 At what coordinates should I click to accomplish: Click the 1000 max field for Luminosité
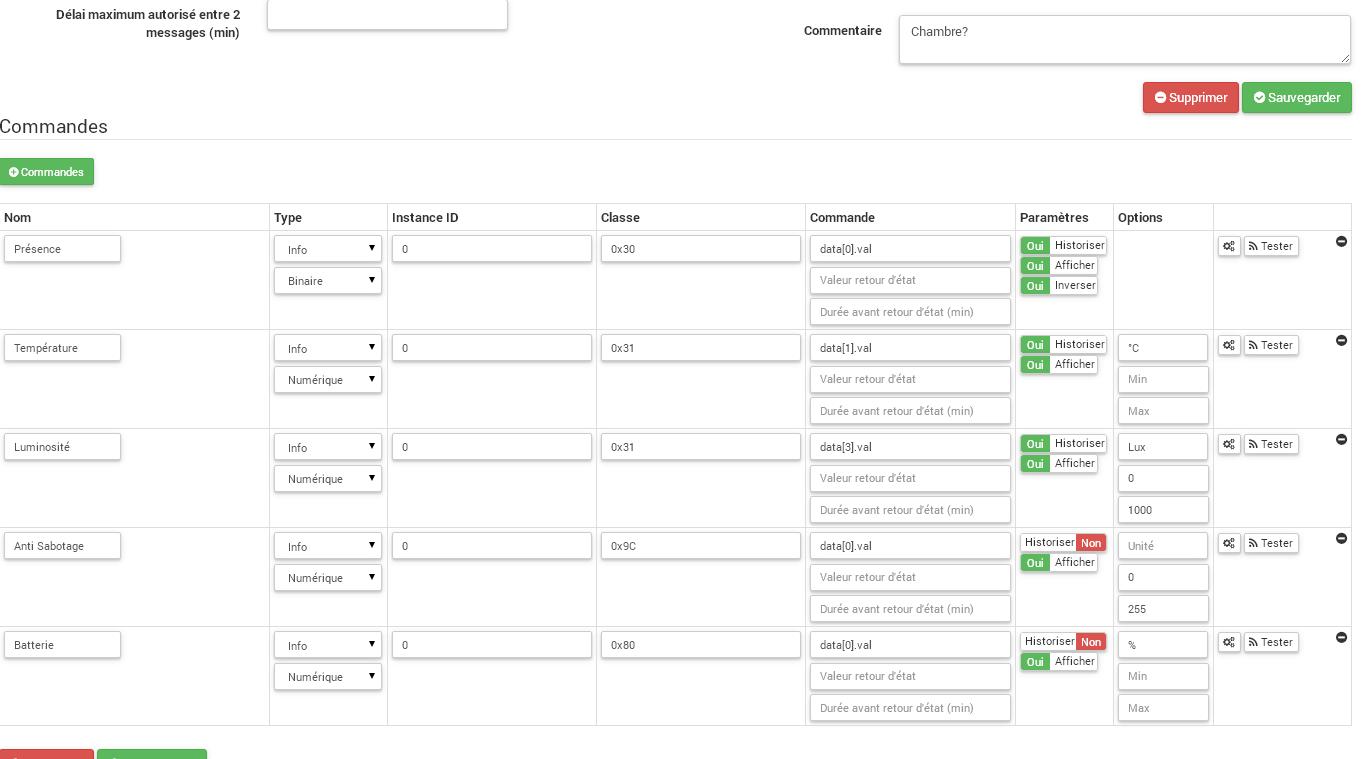click(x=1163, y=510)
